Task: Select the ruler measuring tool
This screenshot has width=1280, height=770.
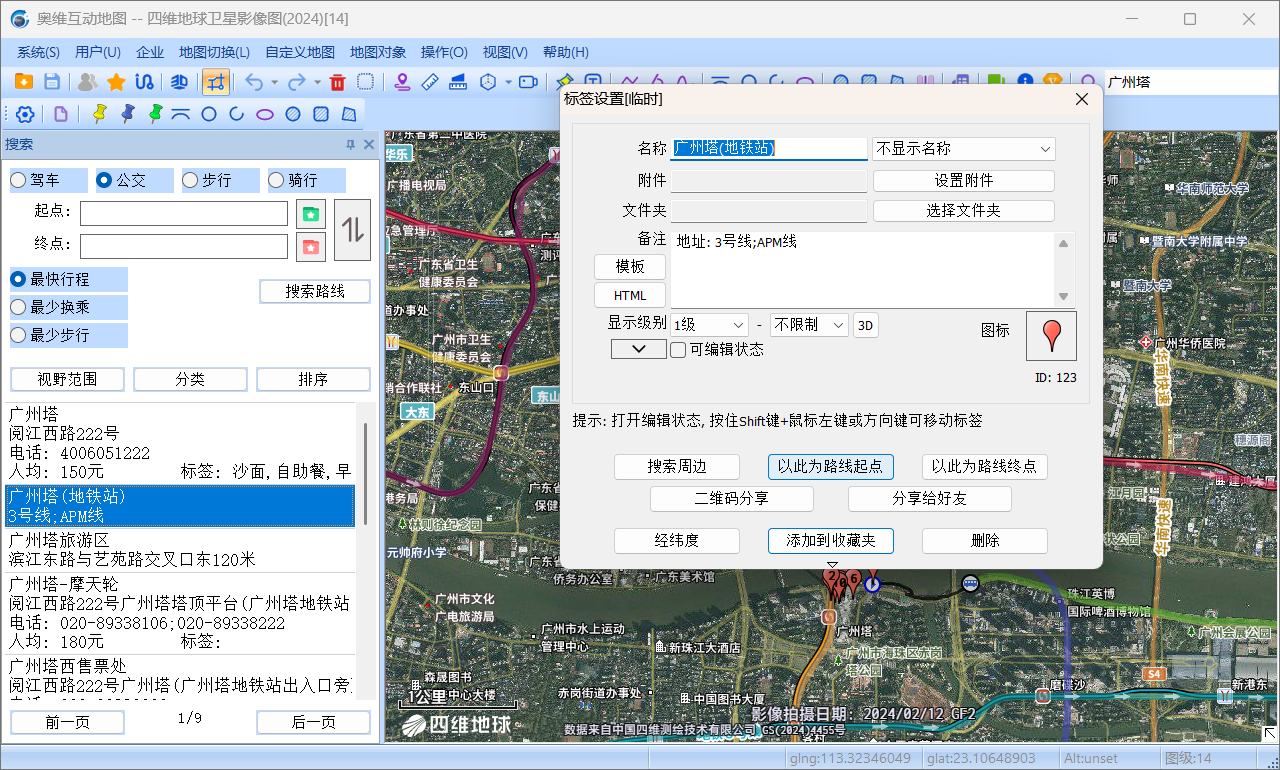Action: [430, 82]
